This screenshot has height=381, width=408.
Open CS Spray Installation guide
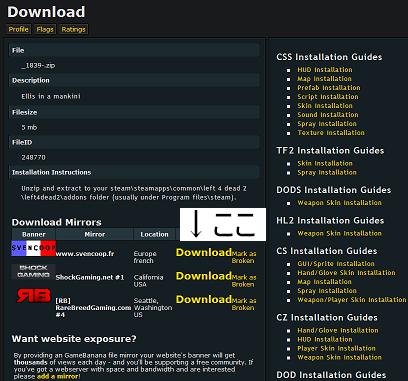point(327,291)
